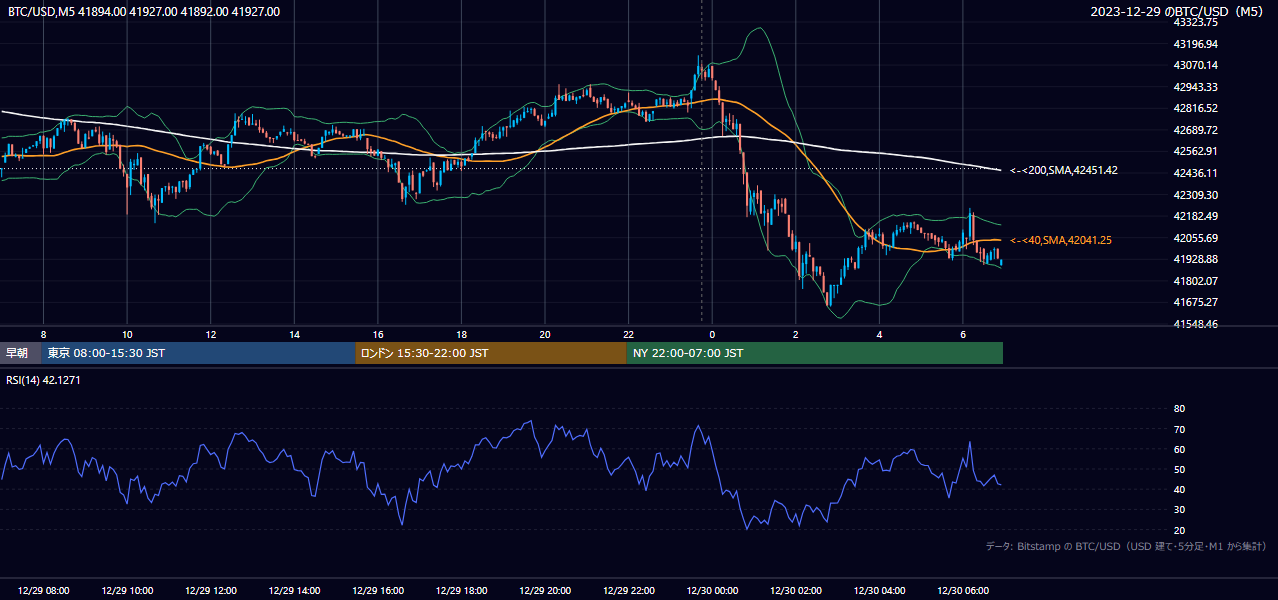This screenshot has width=1278, height=600.
Task: Click the RSI scale value 70
Action: 1179,429
